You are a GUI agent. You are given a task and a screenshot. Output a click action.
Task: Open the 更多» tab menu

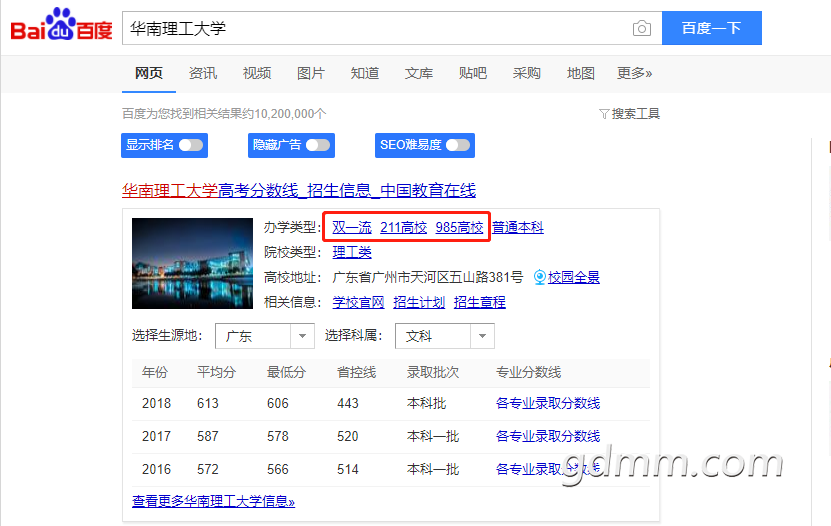click(634, 73)
